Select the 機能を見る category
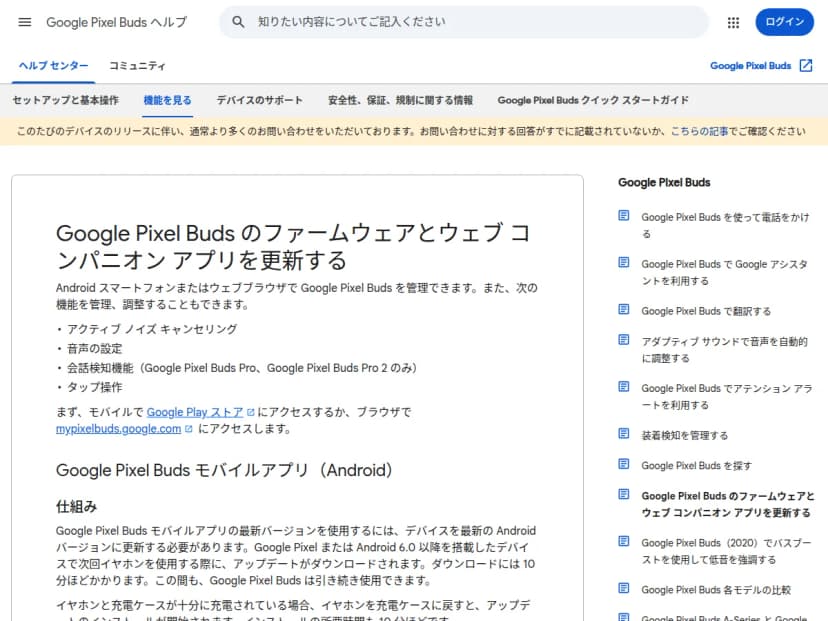Image resolution: width=828 pixels, height=621 pixels. (167, 100)
